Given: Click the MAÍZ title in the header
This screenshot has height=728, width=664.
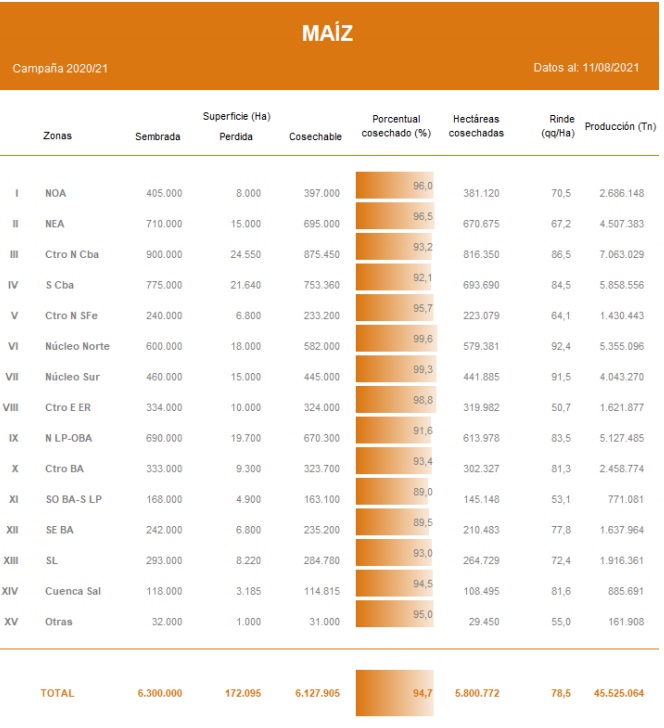Looking at the screenshot, I should tap(327, 34).
